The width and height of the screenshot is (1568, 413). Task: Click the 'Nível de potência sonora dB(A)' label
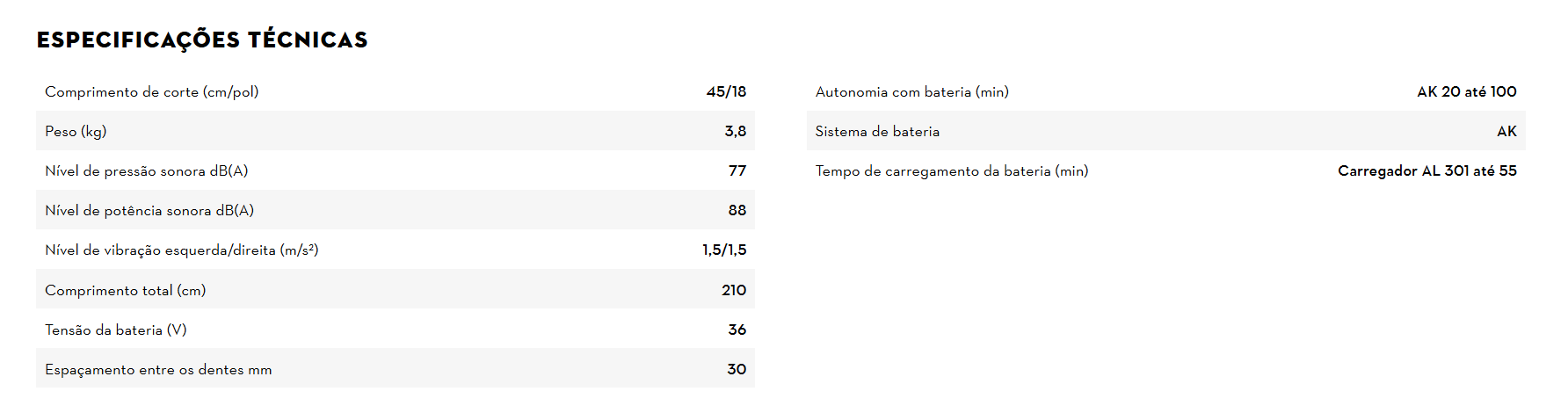tap(149, 210)
